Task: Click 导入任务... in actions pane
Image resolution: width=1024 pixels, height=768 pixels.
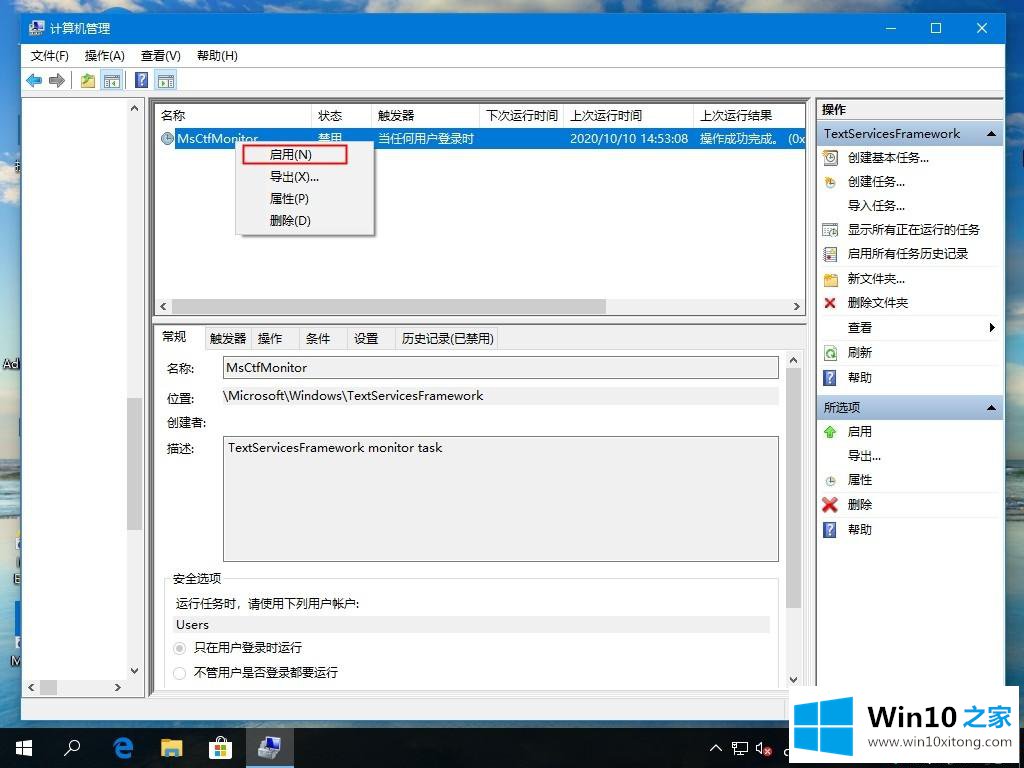Action: pyautogui.click(x=876, y=206)
